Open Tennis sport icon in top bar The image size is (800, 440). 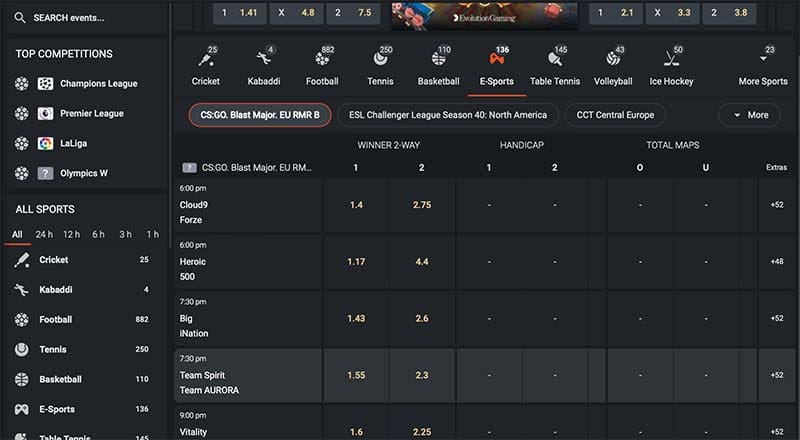380,59
